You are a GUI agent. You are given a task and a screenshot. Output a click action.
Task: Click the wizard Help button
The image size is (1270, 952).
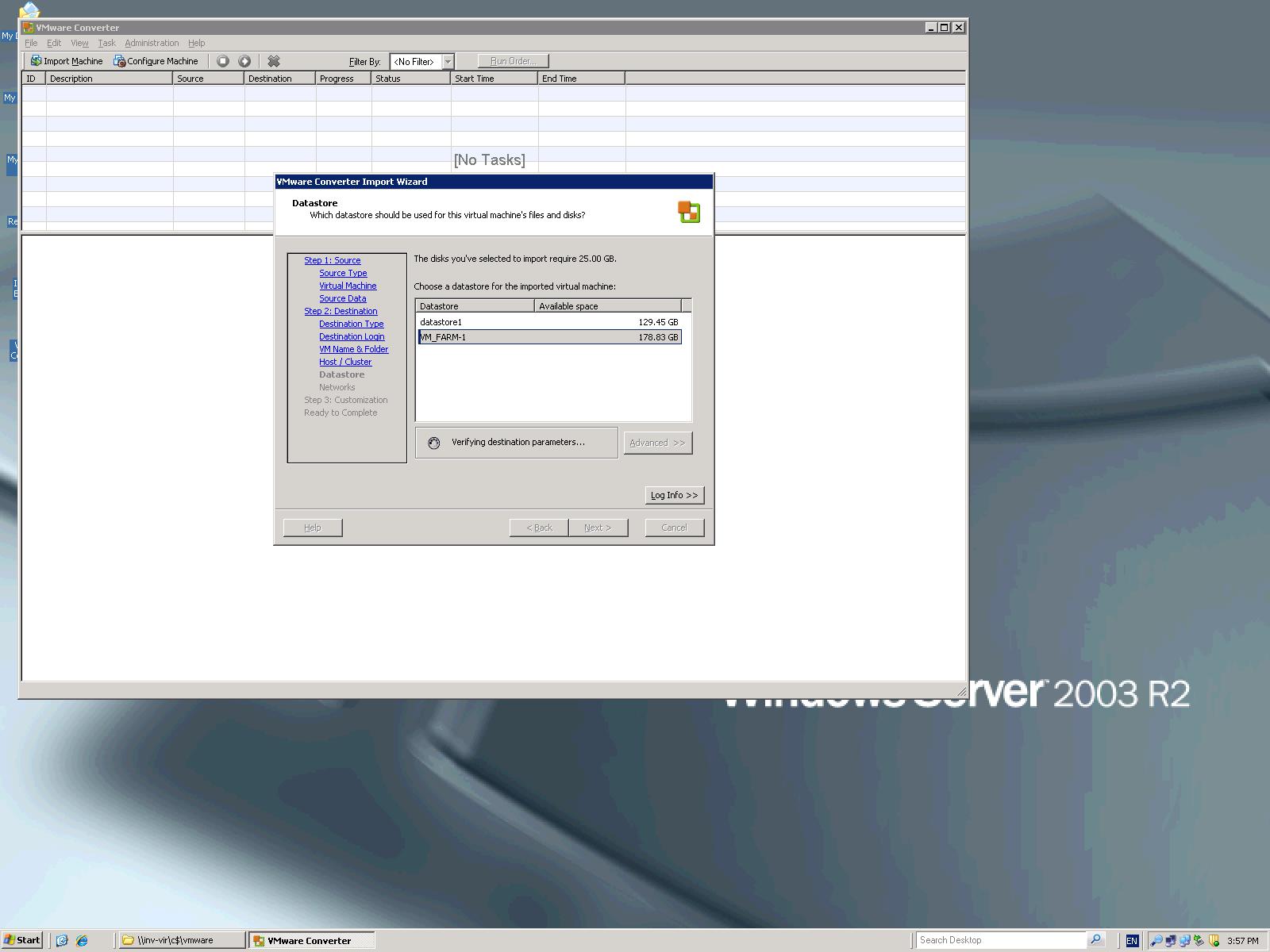click(313, 528)
